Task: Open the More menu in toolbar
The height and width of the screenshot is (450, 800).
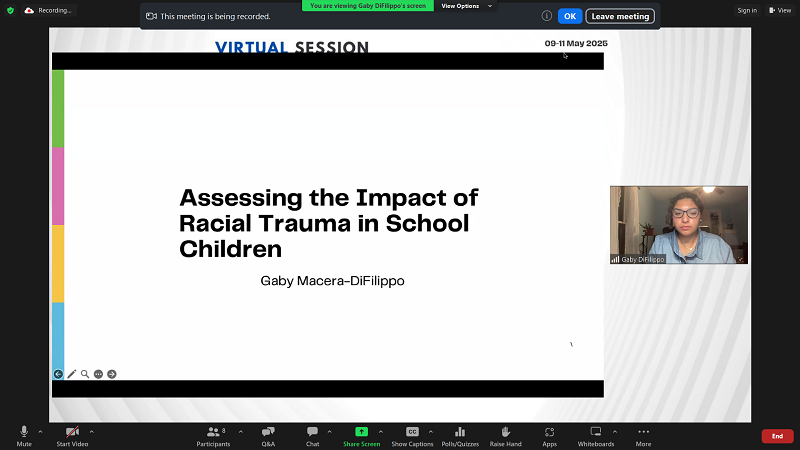Action: (x=643, y=434)
